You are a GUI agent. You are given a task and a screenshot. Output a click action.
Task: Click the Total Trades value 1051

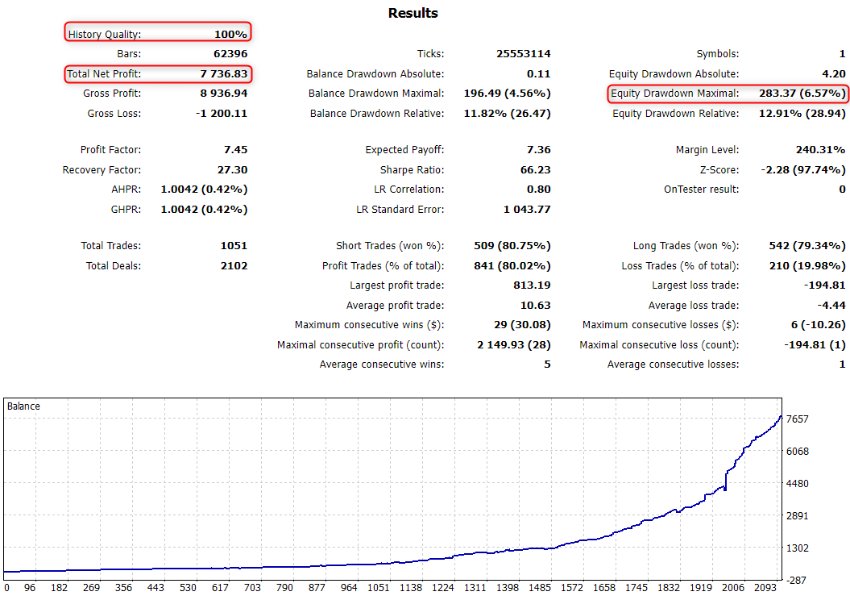232,245
